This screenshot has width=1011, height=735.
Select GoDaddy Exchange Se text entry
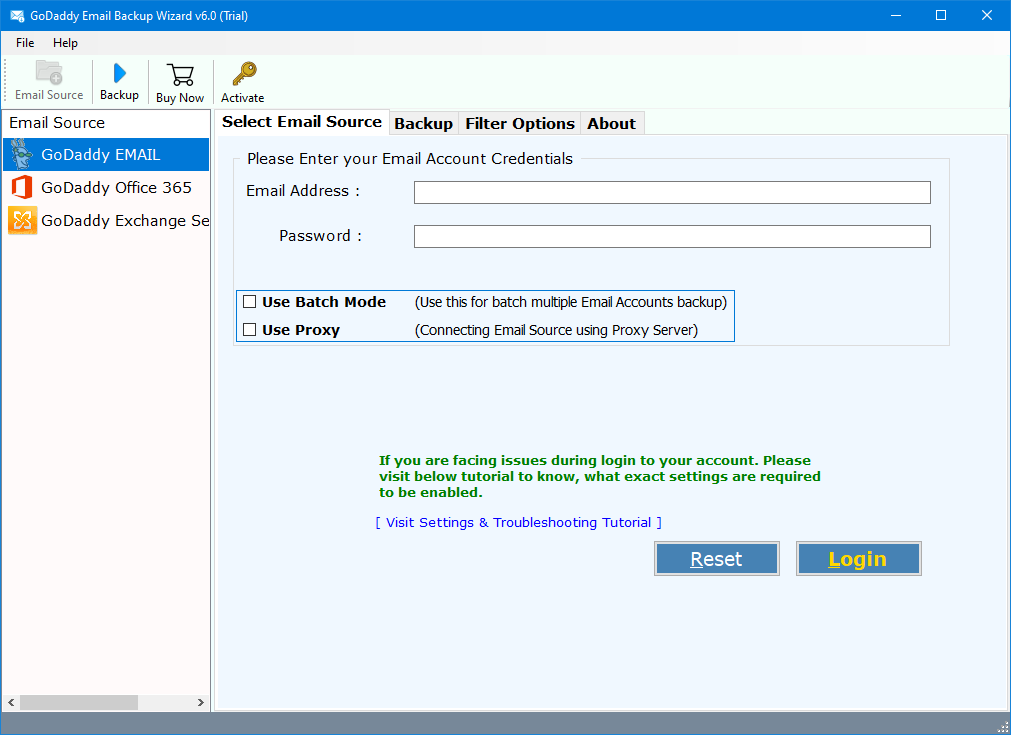(125, 220)
